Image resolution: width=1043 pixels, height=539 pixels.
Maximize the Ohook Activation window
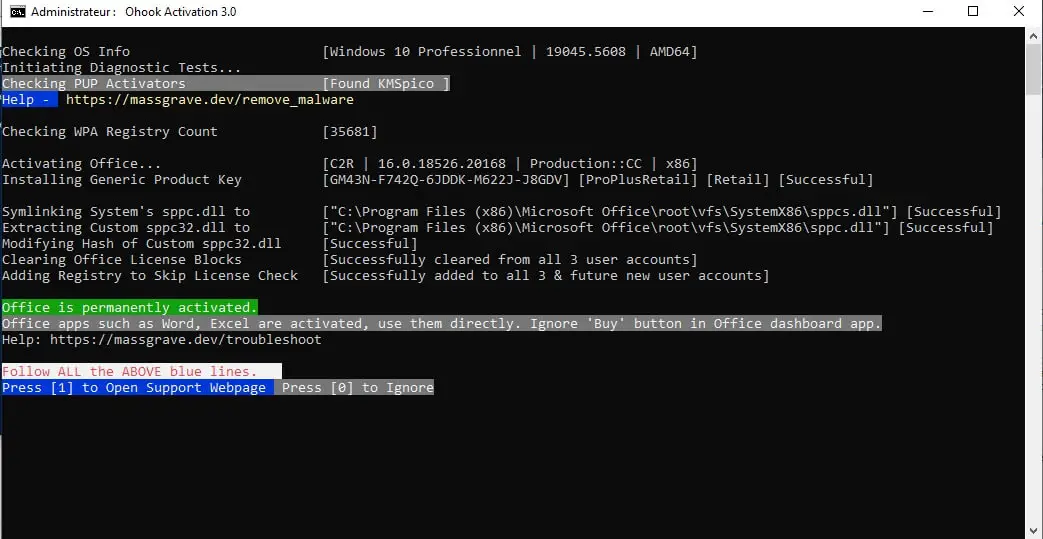972,11
